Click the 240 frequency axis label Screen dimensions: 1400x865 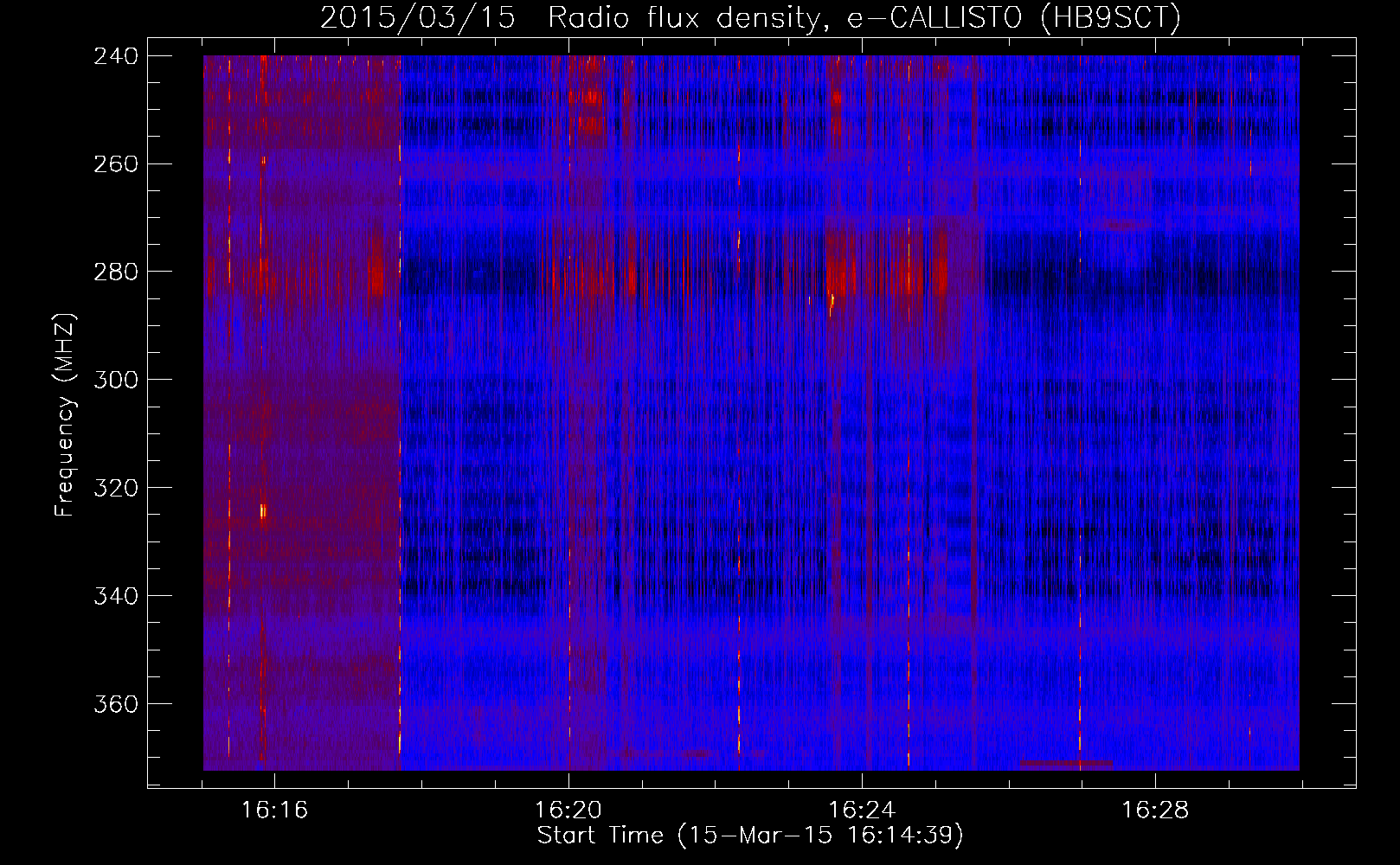(116, 55)
